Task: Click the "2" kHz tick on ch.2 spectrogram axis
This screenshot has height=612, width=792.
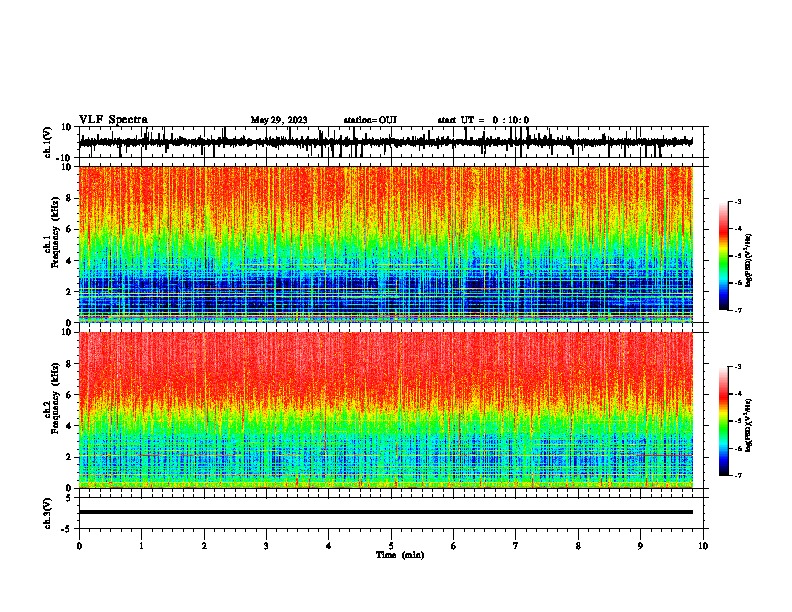Action: click(x=69, y=457)
